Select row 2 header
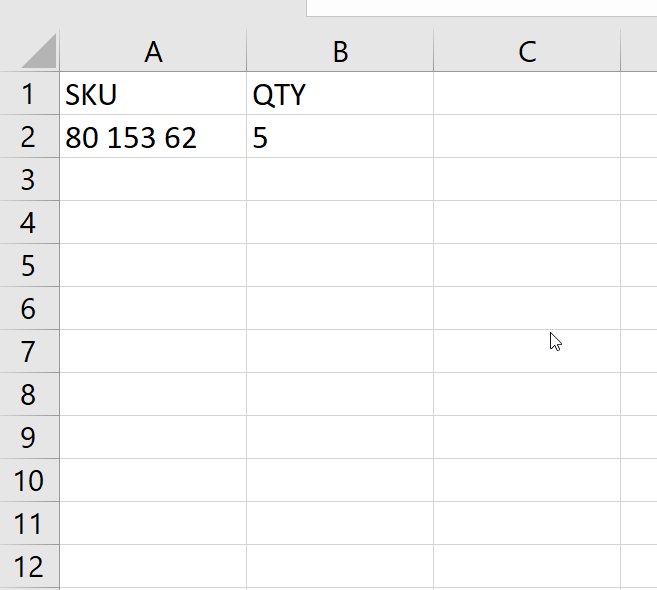657x590 pixels. click(29, 137)
